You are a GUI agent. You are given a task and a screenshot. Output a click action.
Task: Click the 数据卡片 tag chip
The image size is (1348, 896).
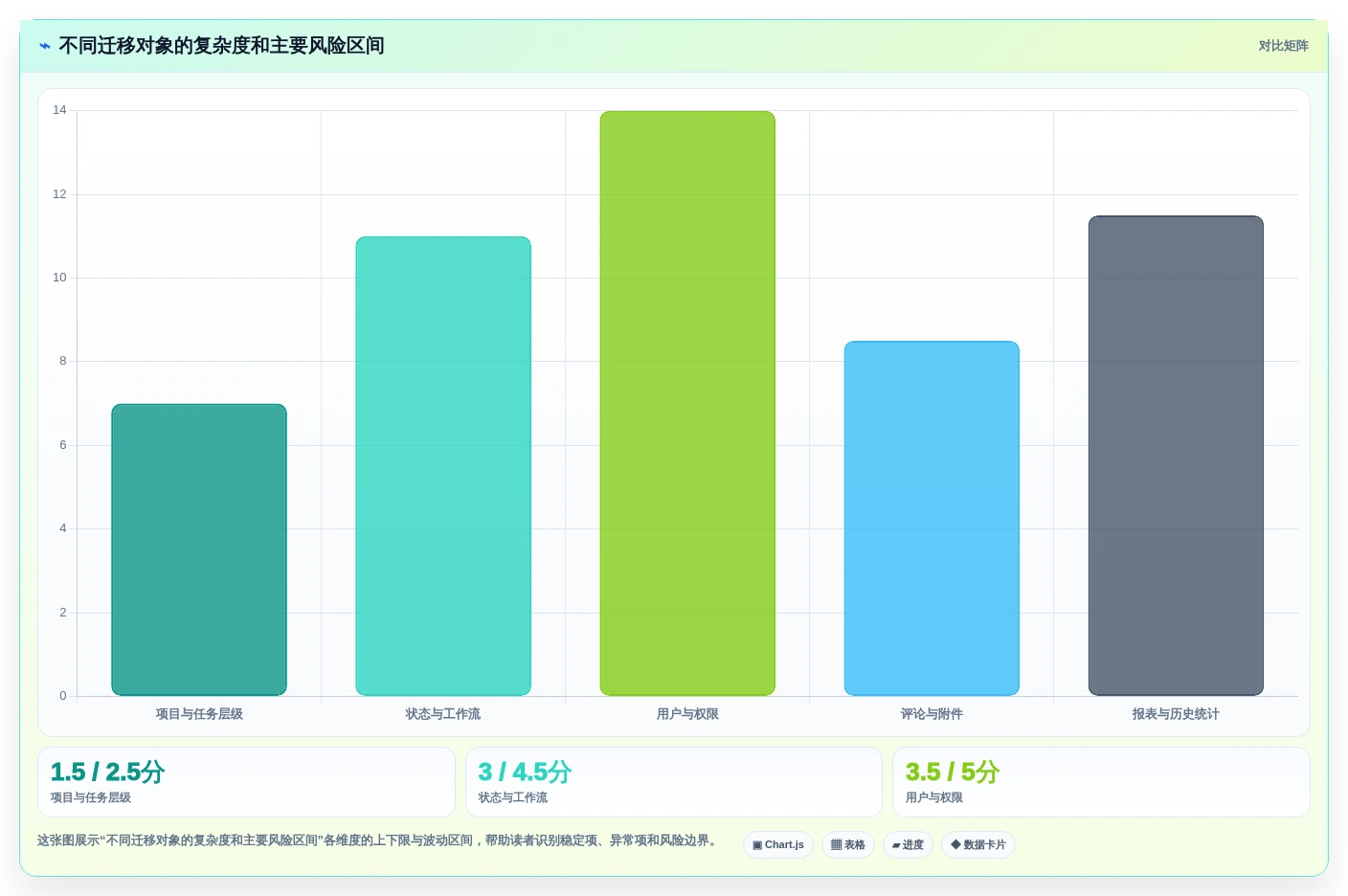[978, 844]
